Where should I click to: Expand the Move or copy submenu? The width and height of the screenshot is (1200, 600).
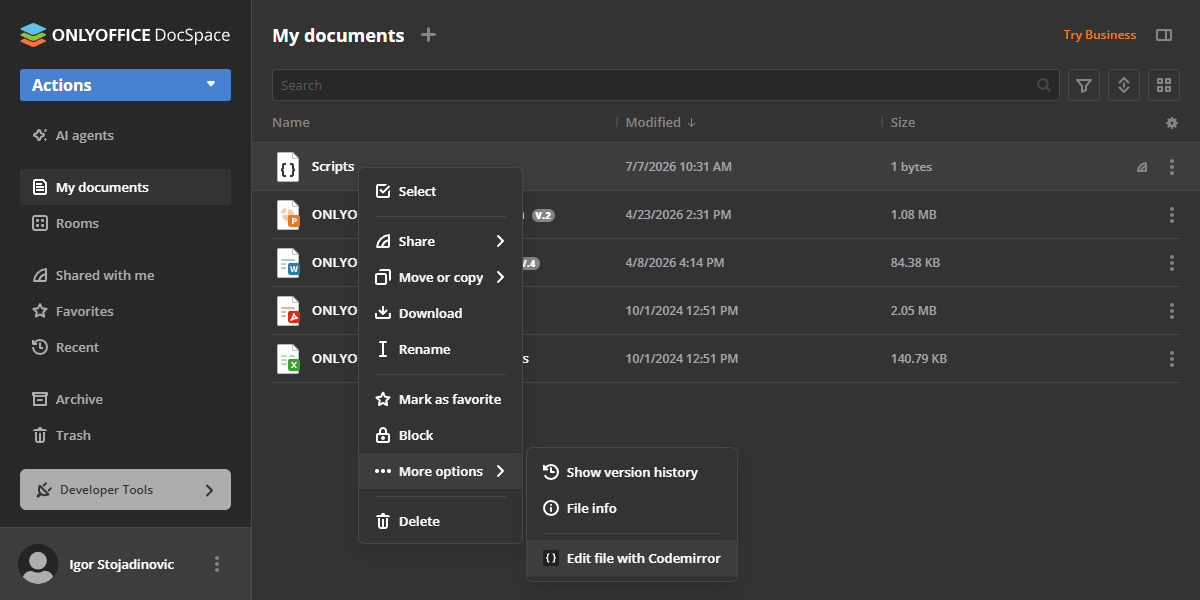click(440, 277)
